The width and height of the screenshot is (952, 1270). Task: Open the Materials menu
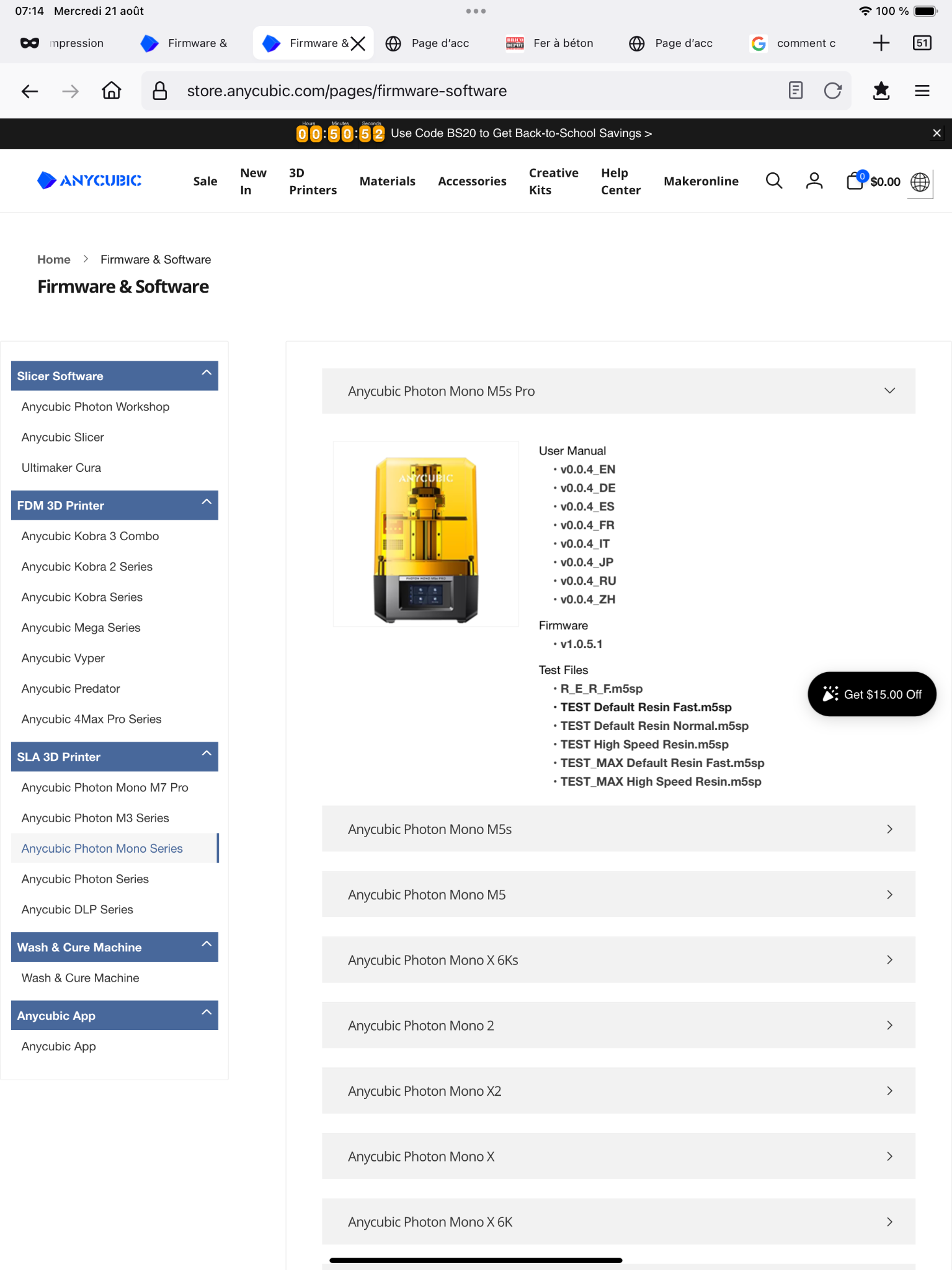click(388, 181)
